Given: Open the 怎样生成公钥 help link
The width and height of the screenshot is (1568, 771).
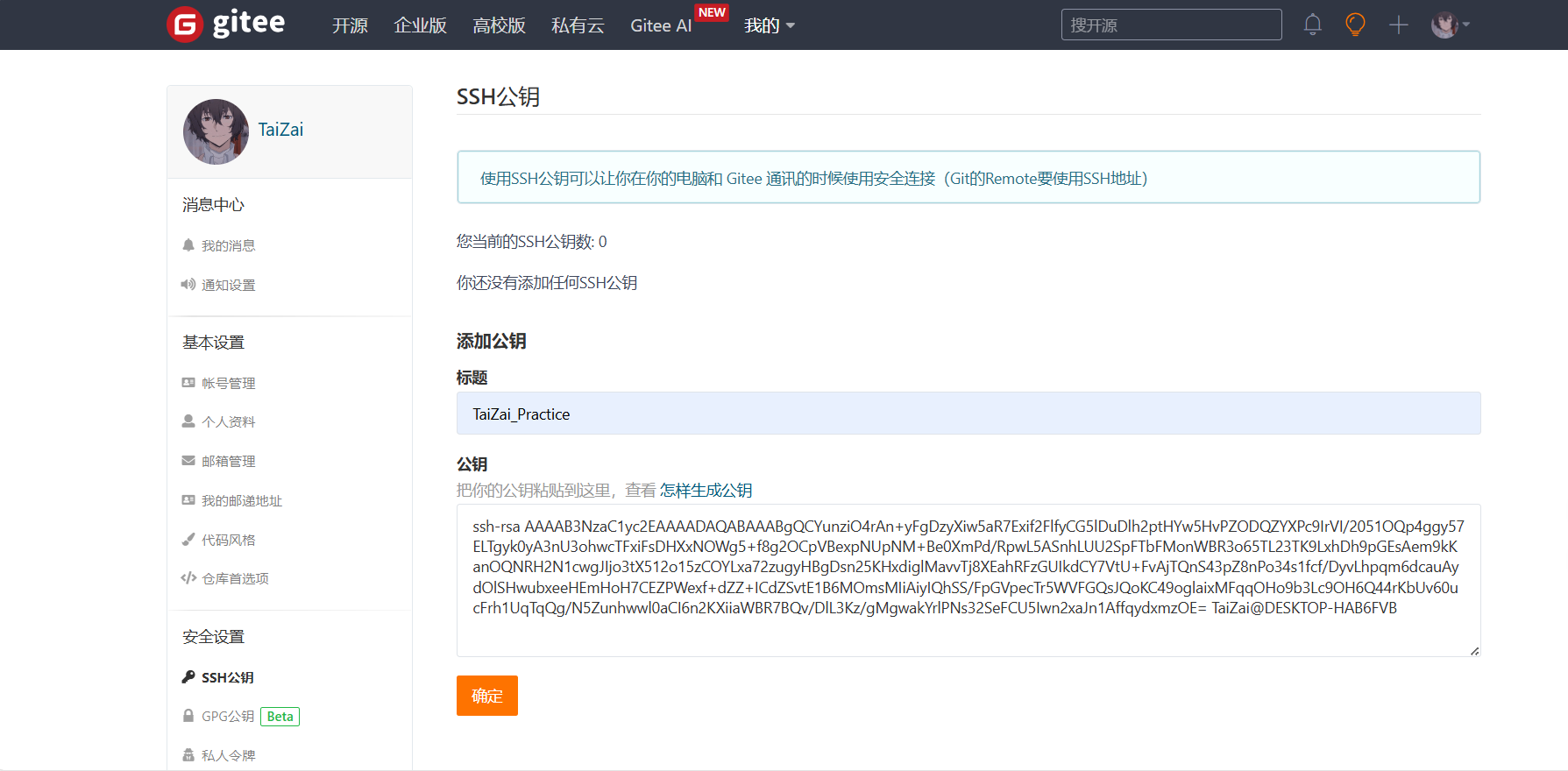Looking at the screenshot, I should click(706, 490).
